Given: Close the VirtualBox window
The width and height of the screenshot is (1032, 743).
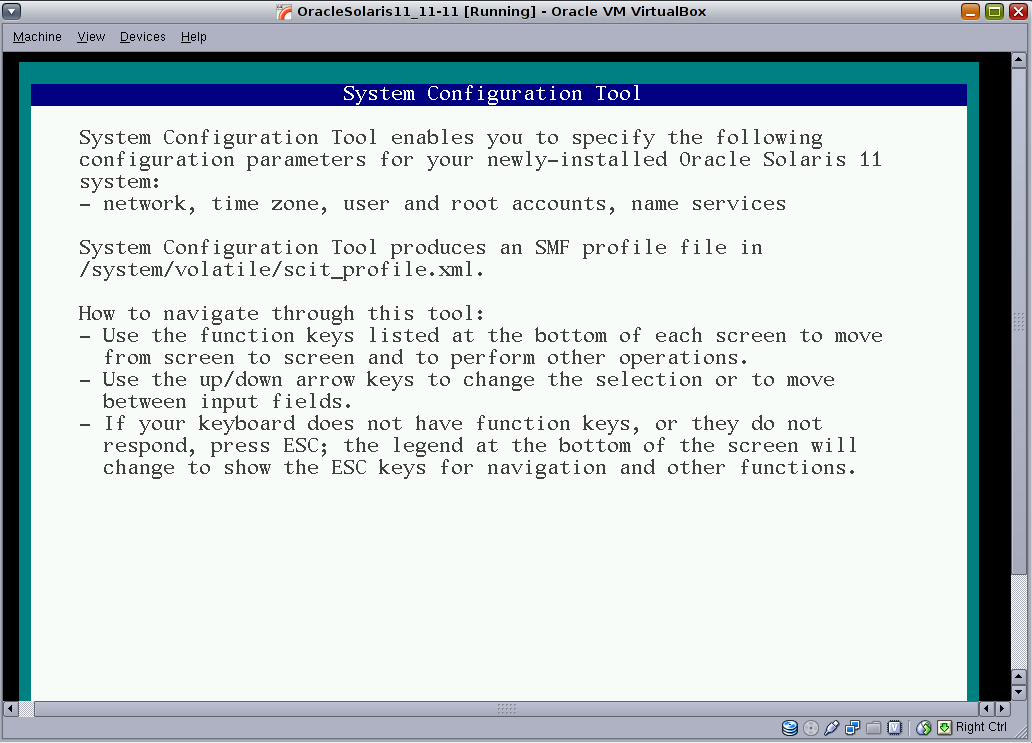Looking at the screenshot, I should 1018,11.
